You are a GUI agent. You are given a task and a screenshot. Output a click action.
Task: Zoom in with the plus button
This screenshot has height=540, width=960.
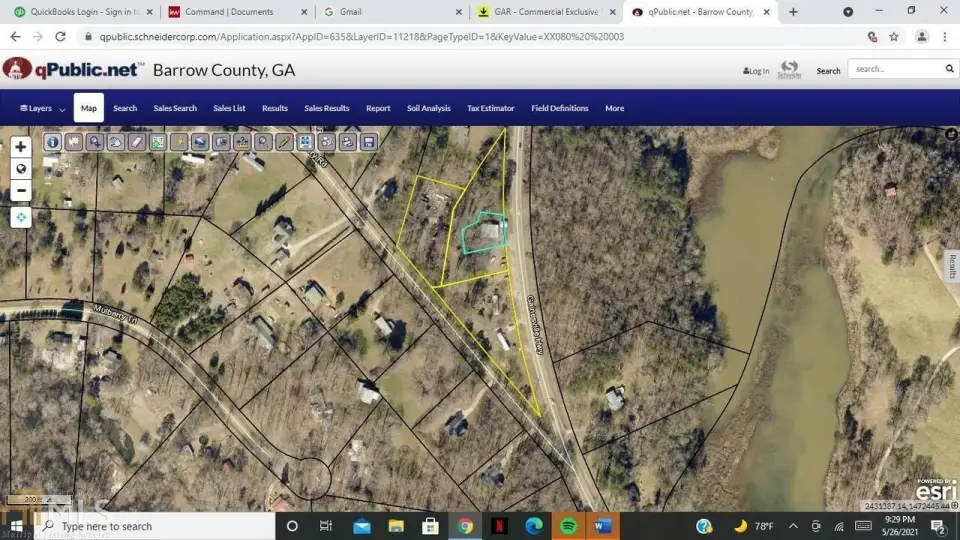point(20,147)
